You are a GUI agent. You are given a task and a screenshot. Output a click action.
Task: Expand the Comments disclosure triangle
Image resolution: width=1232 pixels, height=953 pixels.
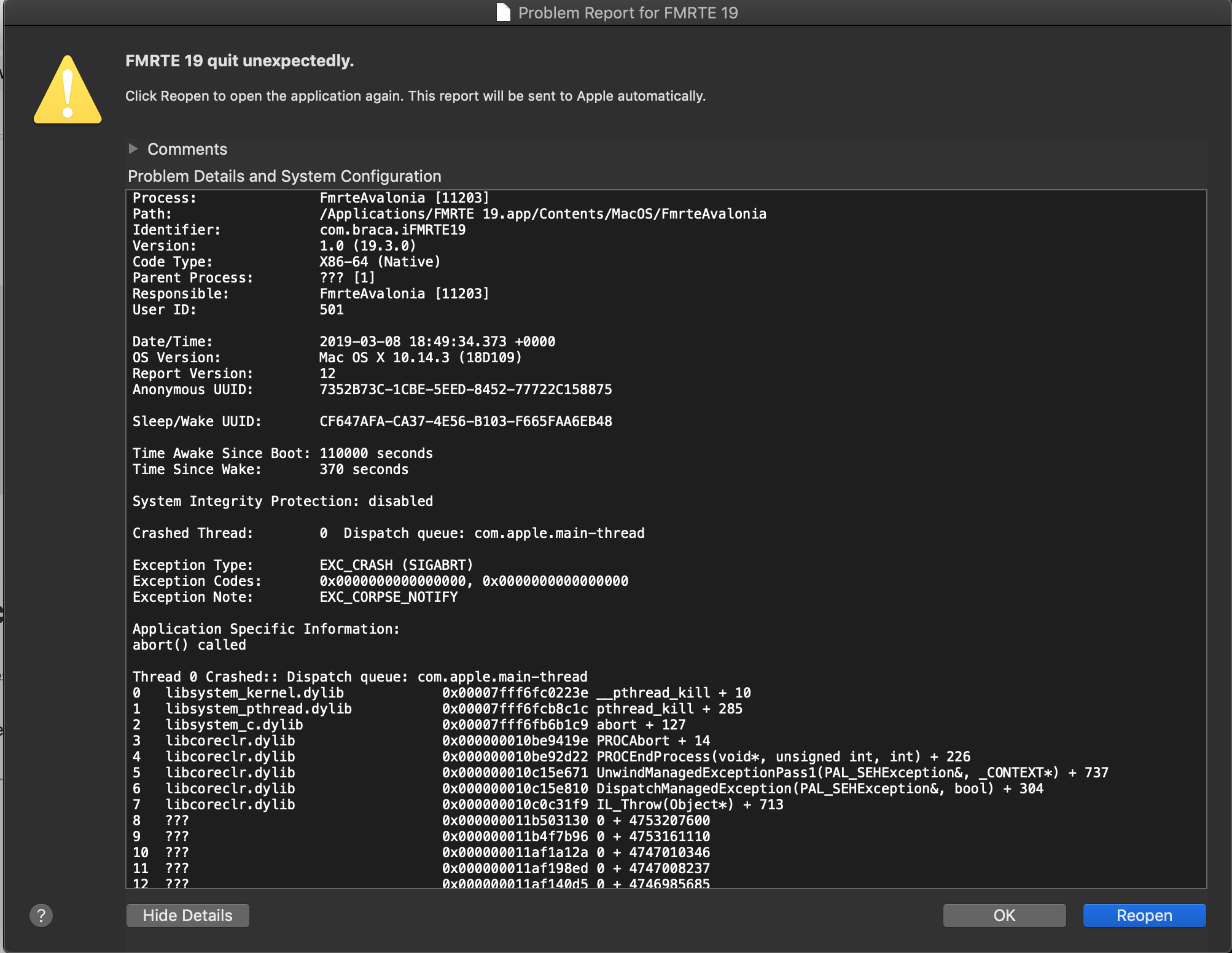(x=133, y=149)
